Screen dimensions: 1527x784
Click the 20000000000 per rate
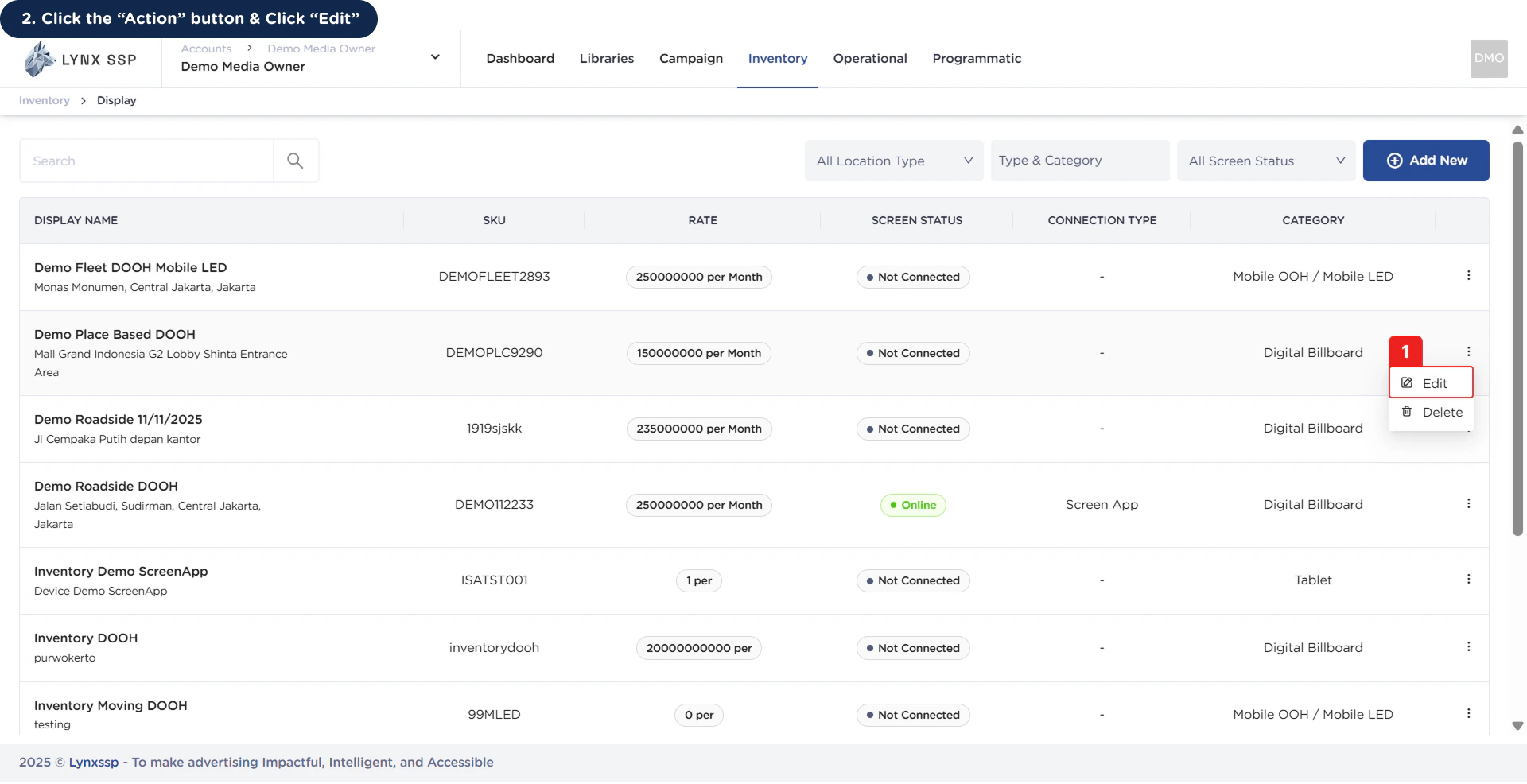pyautogui.click(x=699, y=648)
